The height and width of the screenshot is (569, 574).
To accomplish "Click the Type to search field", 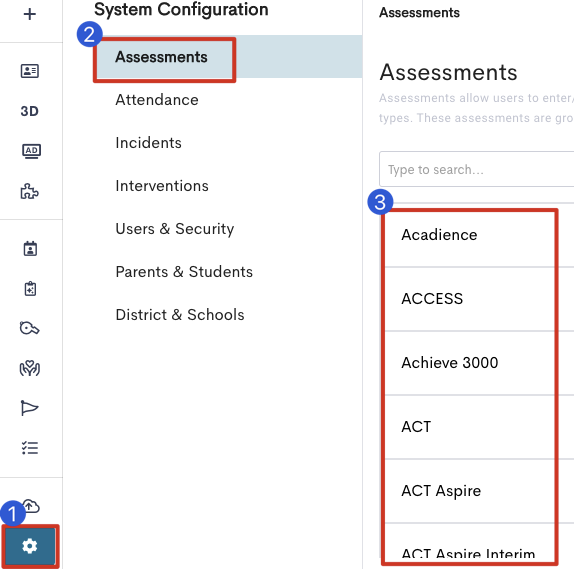I will (x=476, y=170).
